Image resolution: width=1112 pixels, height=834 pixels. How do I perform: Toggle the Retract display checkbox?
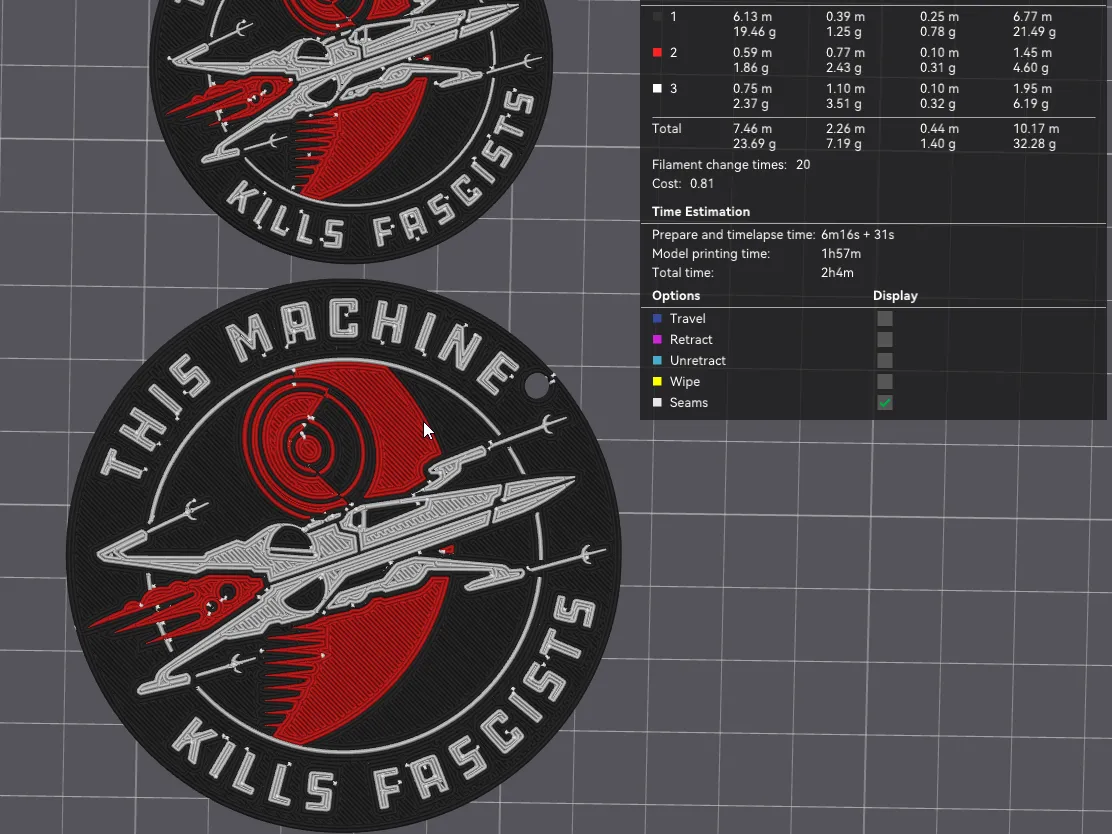[884, 340]
